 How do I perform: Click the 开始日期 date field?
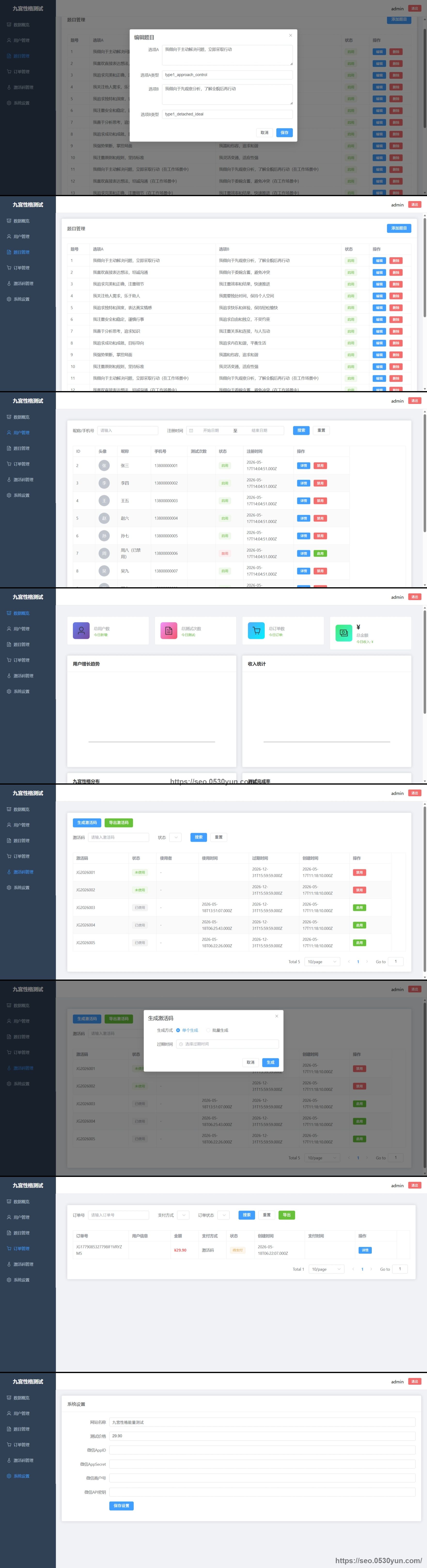click(x=211, y=430)
